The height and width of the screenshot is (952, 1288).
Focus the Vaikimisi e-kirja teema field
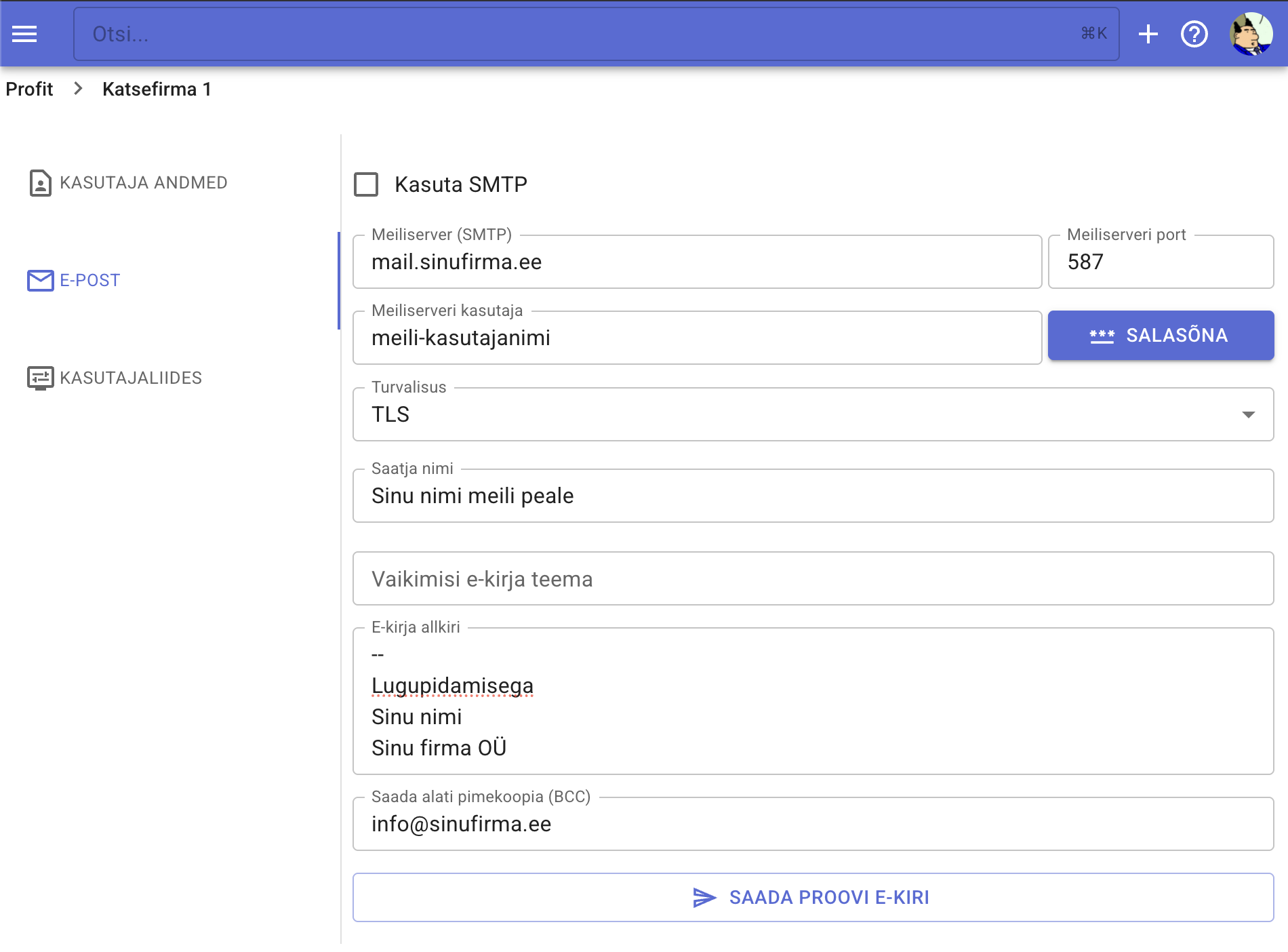click(812, 579)
